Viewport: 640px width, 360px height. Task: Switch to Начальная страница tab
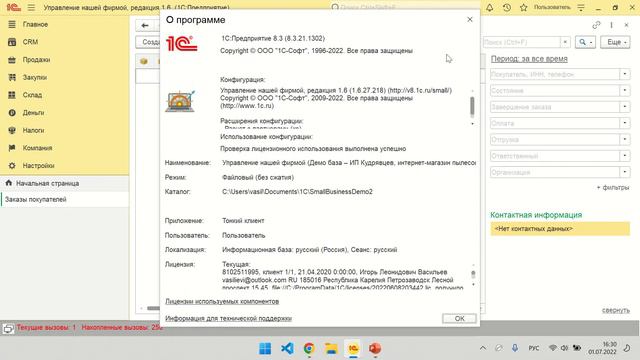point(47,183)
